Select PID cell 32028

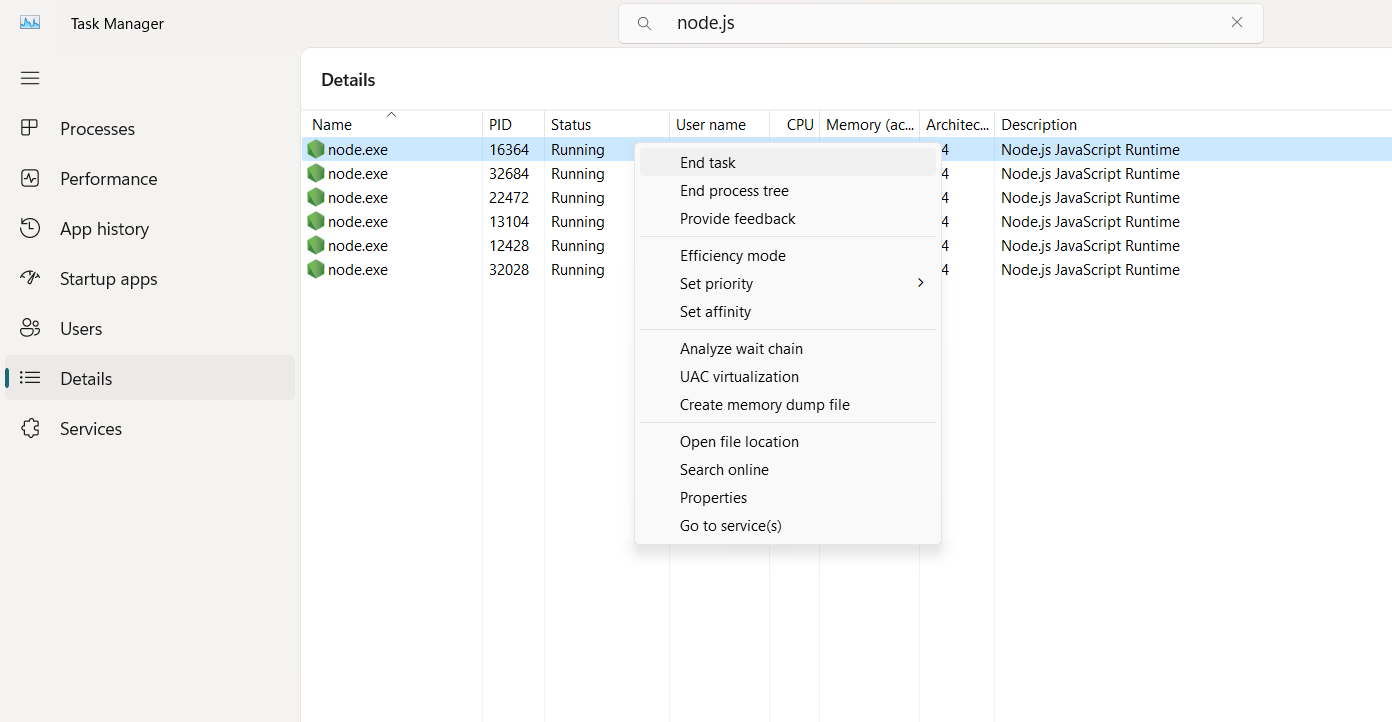click(x=509, y=269)
